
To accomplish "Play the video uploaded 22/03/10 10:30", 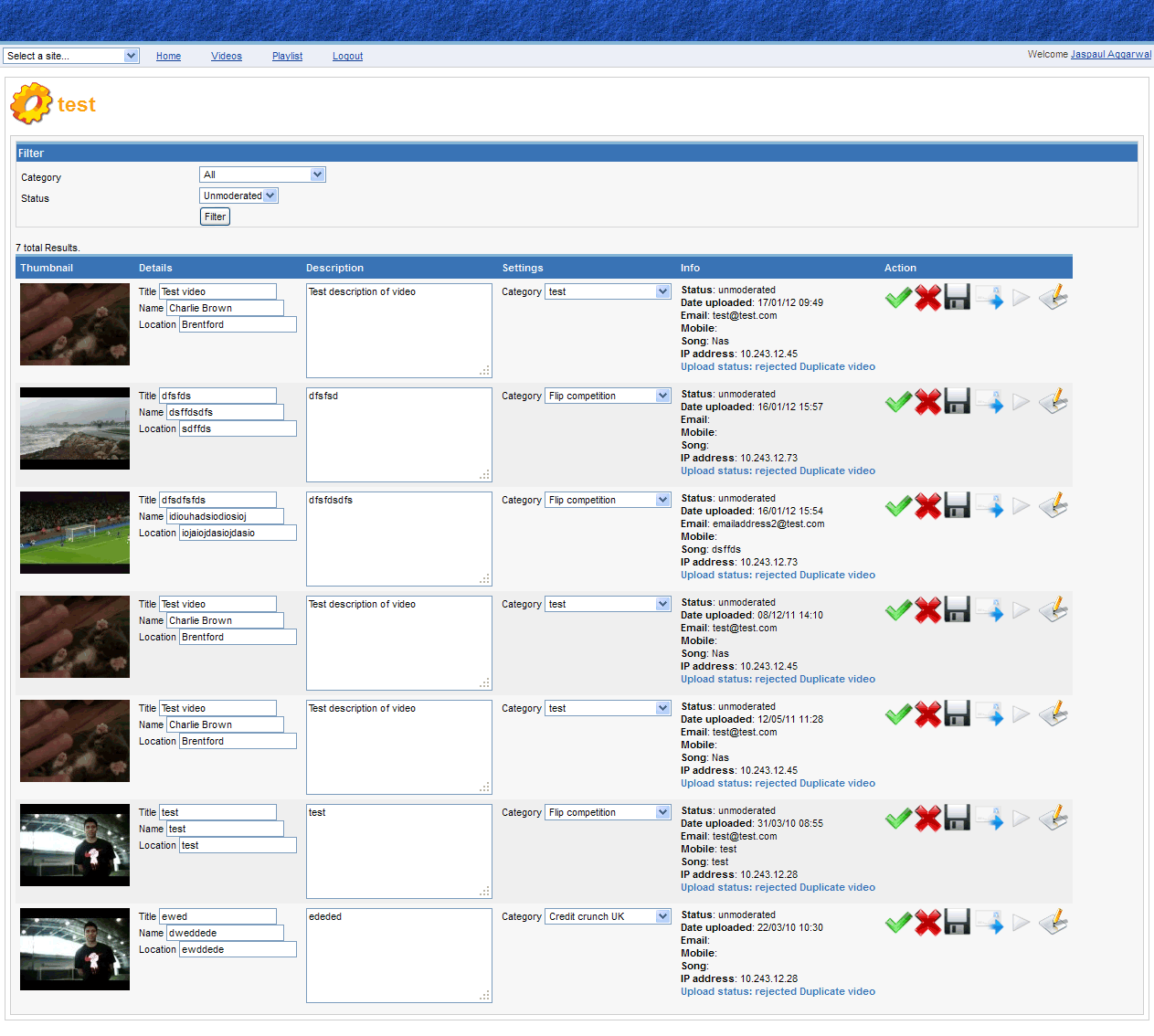I will 1022,923.
